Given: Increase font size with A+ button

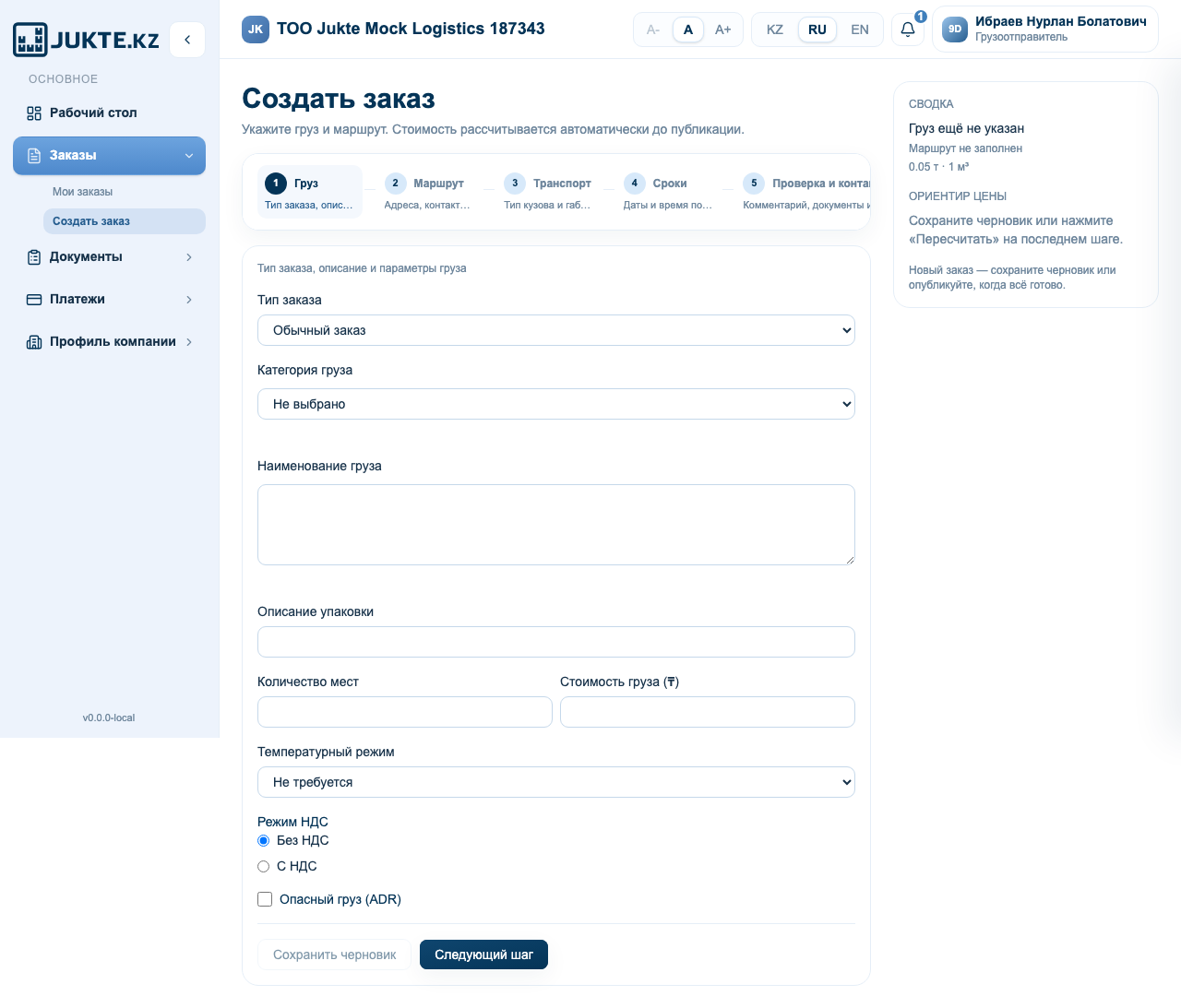Looking at the screenshot, I should click(723, 30).
